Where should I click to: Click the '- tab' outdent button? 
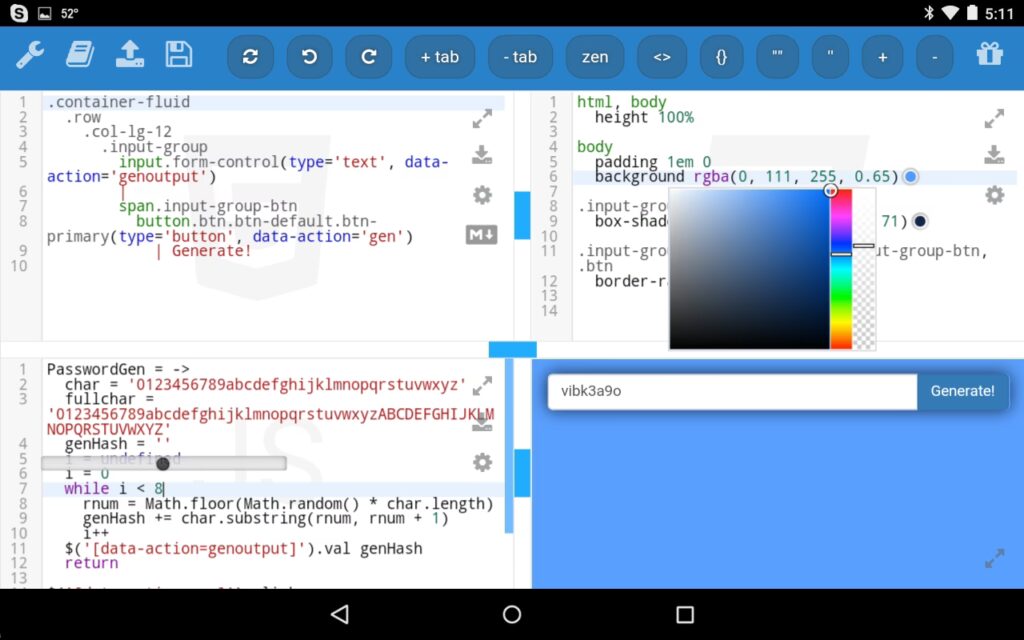tap(519, 57)
